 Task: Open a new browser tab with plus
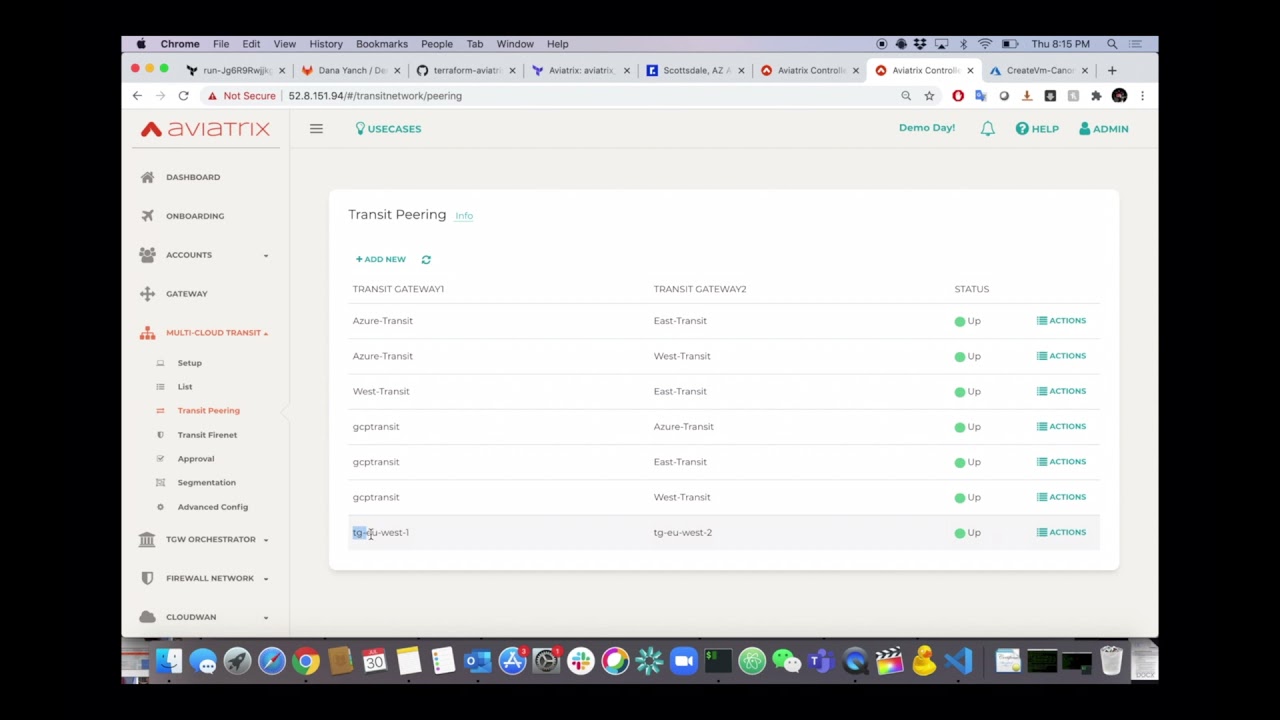coord(1111,70)
